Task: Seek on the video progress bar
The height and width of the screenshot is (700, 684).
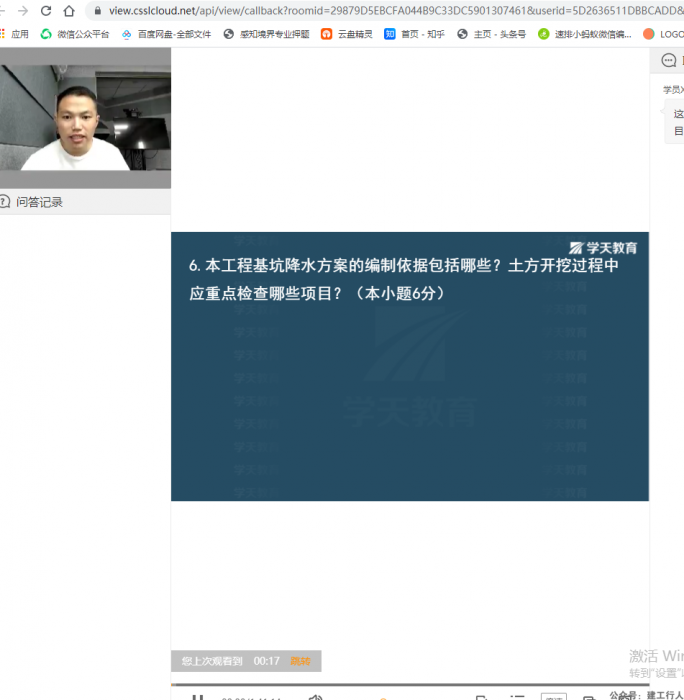Action: [x=409, y=684]
